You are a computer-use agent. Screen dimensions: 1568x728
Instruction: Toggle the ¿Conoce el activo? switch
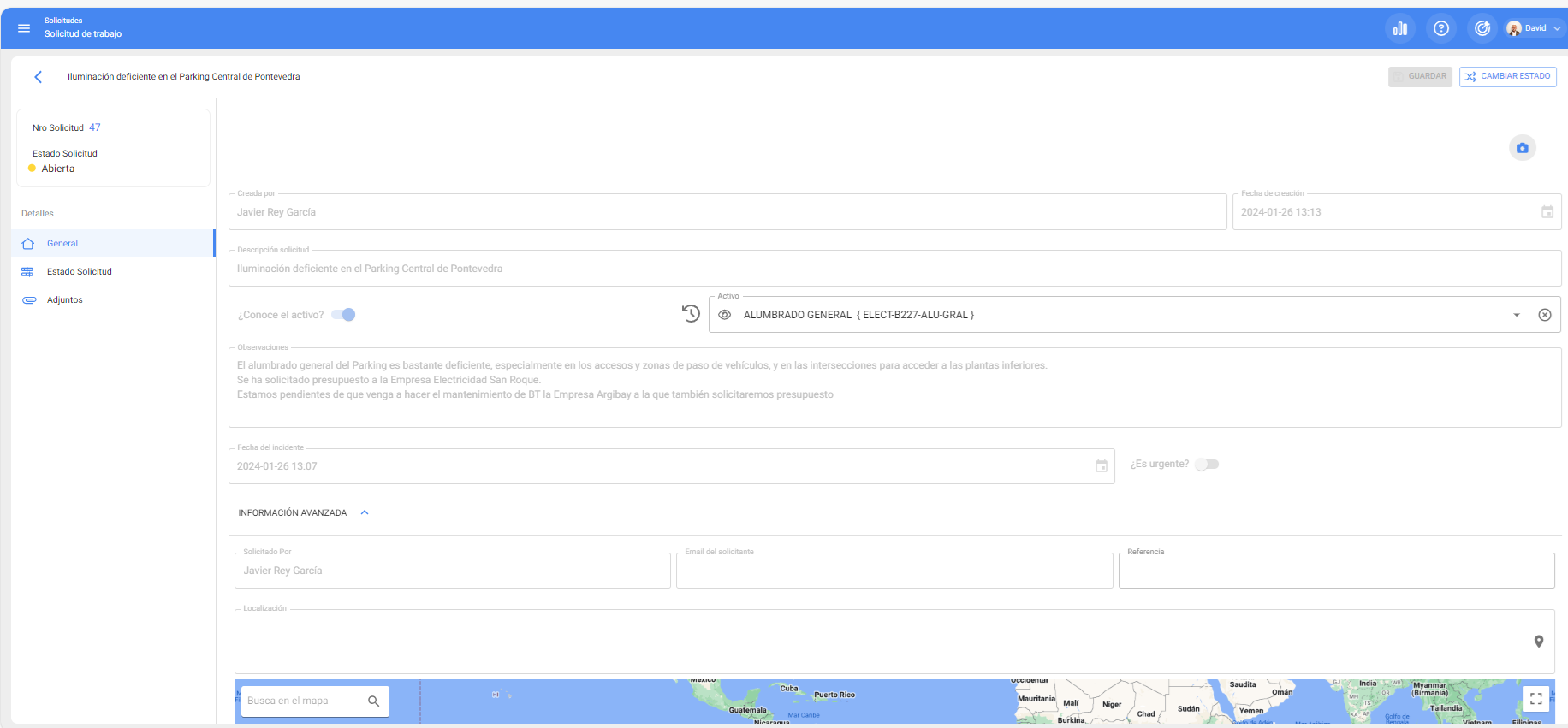click(x=343, y=315)
